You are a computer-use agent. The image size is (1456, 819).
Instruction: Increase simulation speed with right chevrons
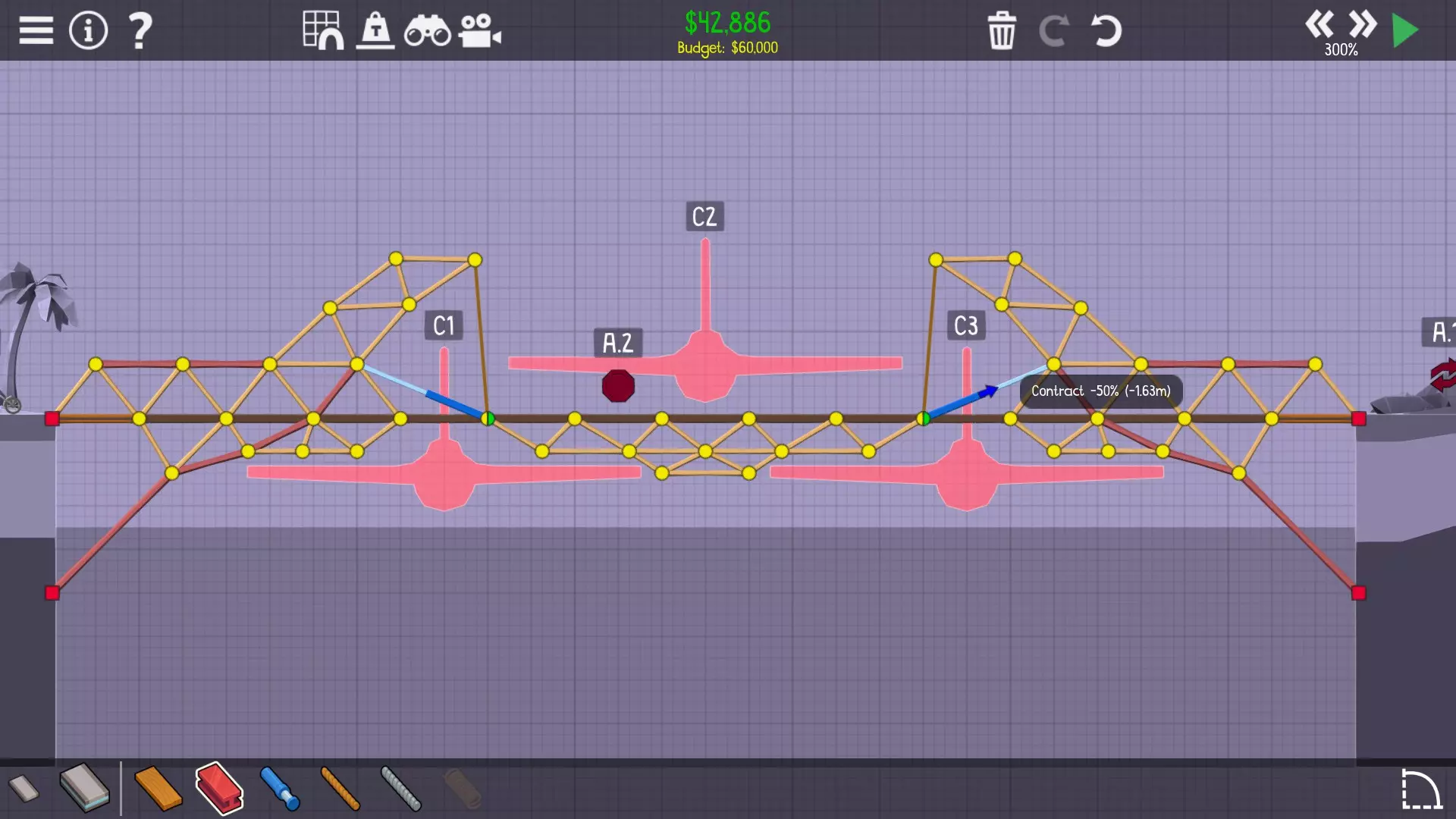pos(1363,24)
